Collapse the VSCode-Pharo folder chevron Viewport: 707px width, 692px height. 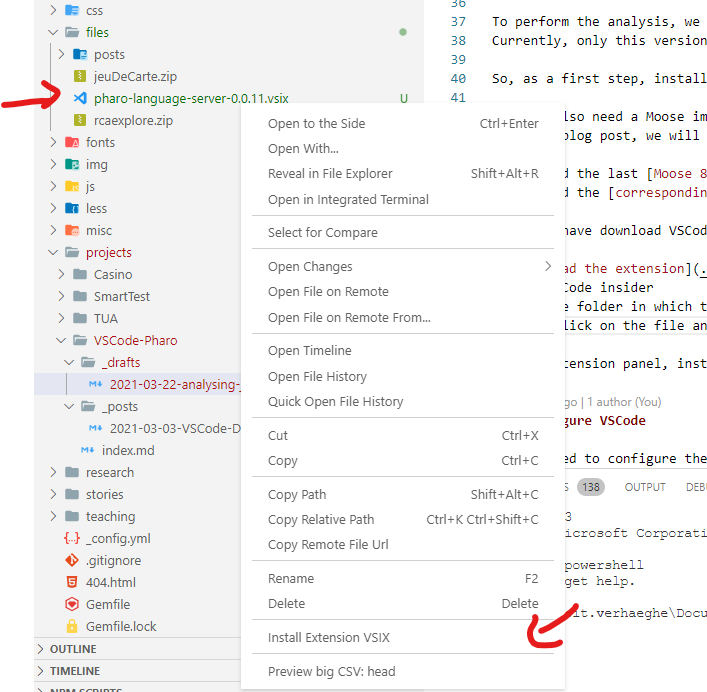click(61, 340)
